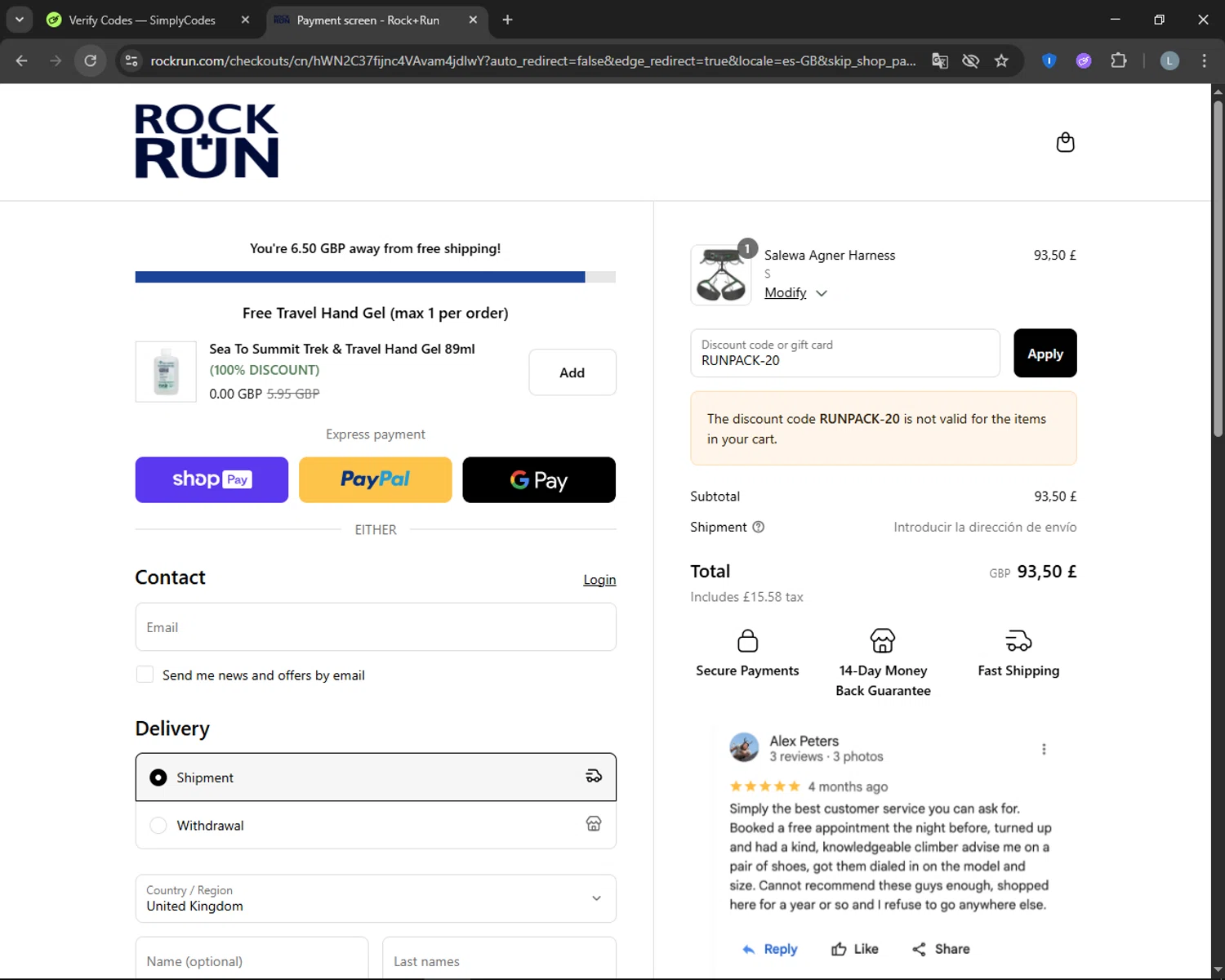Click the Email input field

(x=376, y=627)
